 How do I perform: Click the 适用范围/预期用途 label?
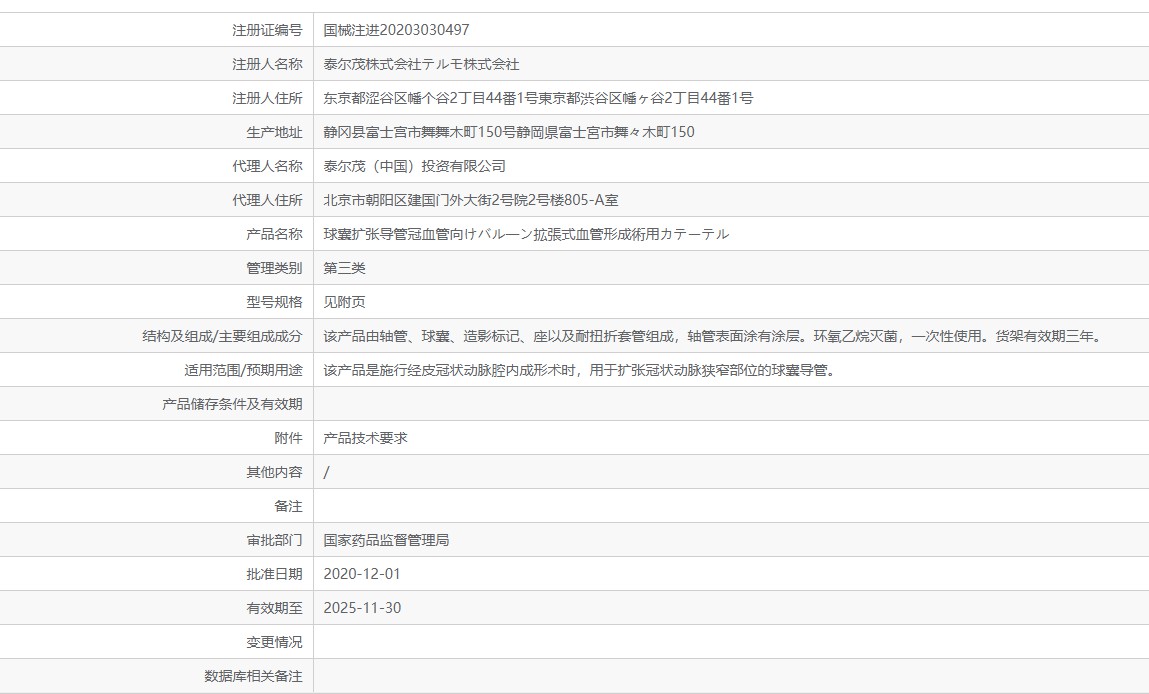coord(243,370)
